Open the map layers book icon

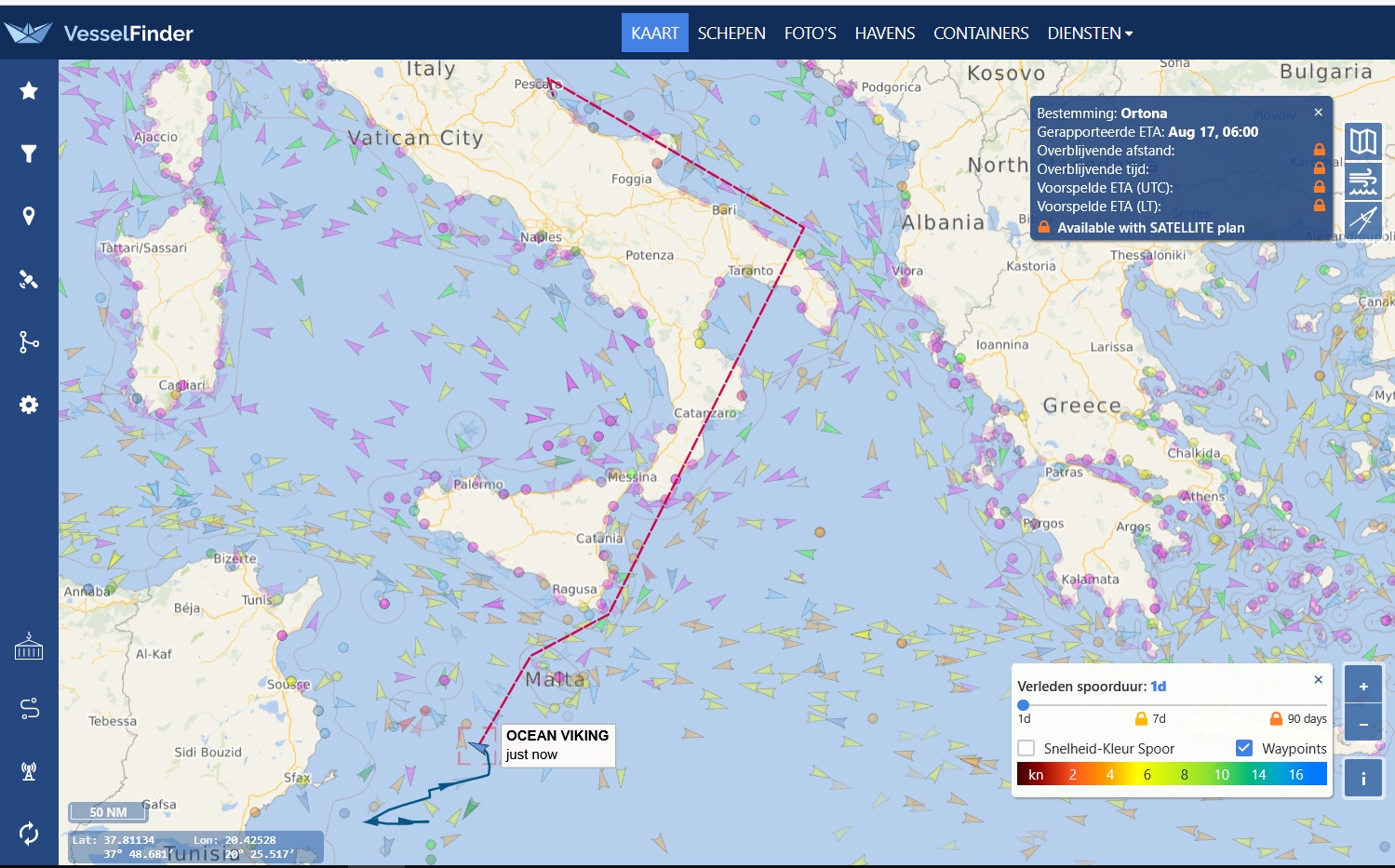pos(1363,141)
